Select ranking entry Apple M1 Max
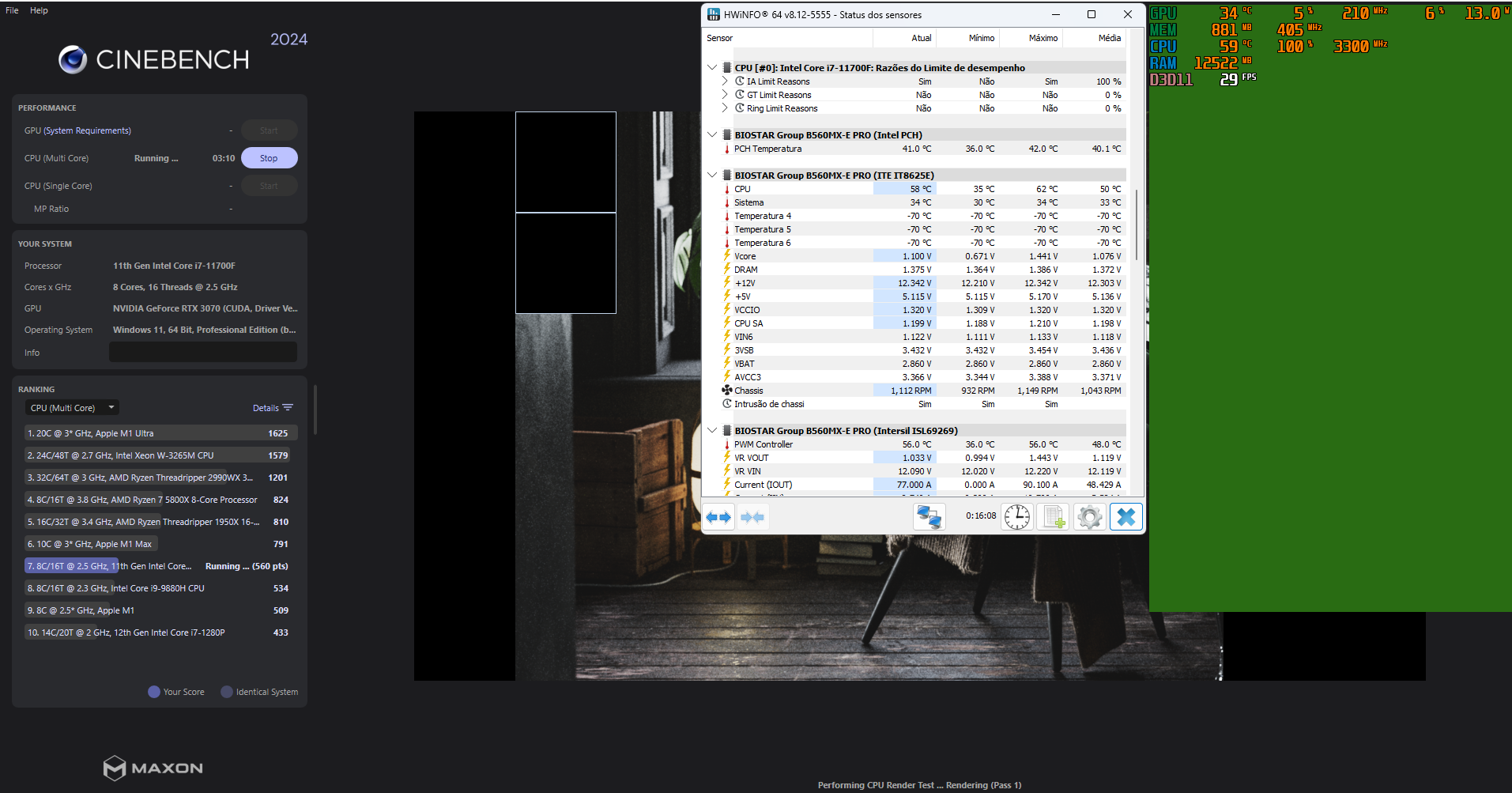The image size is (1512, 793). (160, 544)
